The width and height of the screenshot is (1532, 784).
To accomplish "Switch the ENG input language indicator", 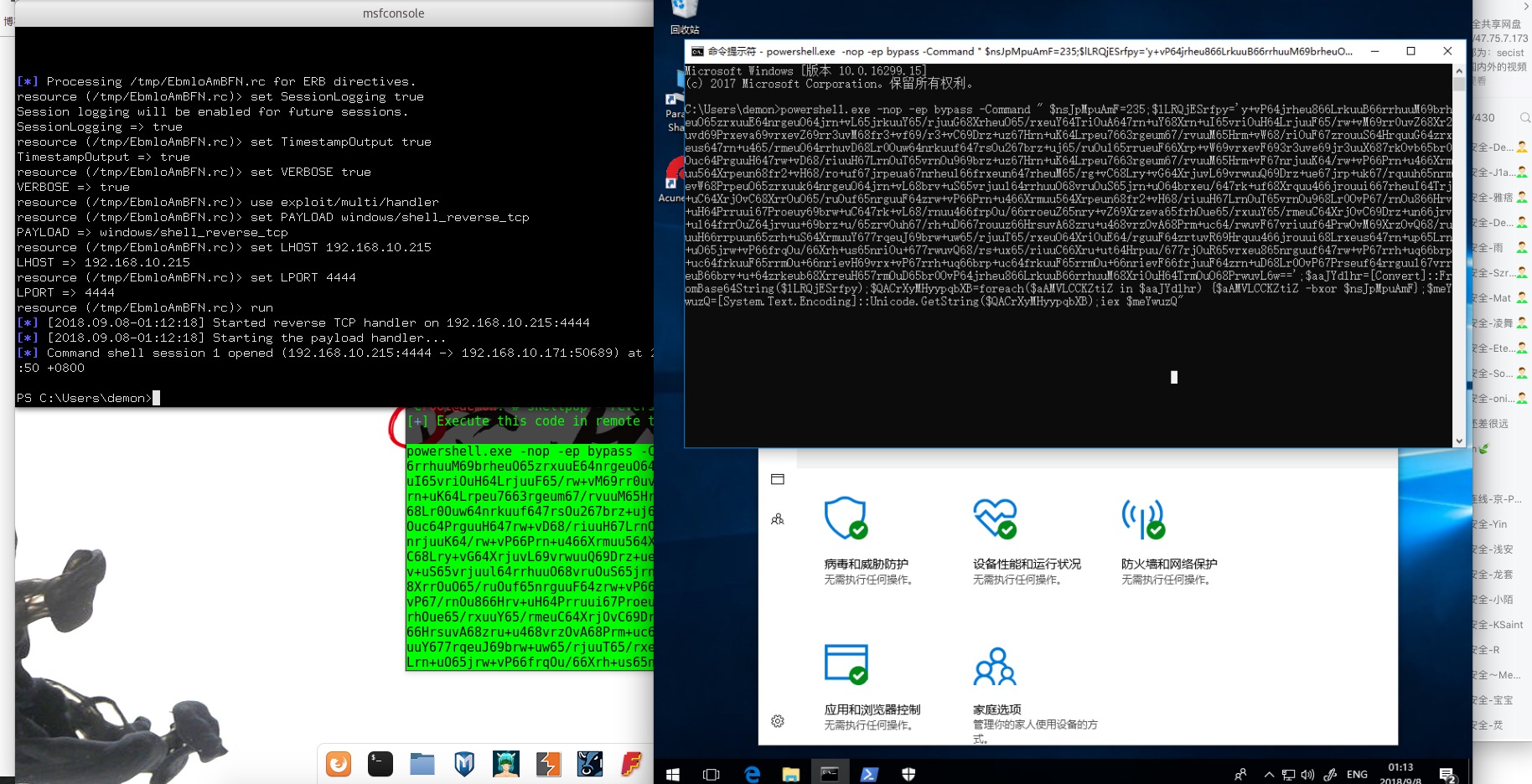I will (1358, 774).
